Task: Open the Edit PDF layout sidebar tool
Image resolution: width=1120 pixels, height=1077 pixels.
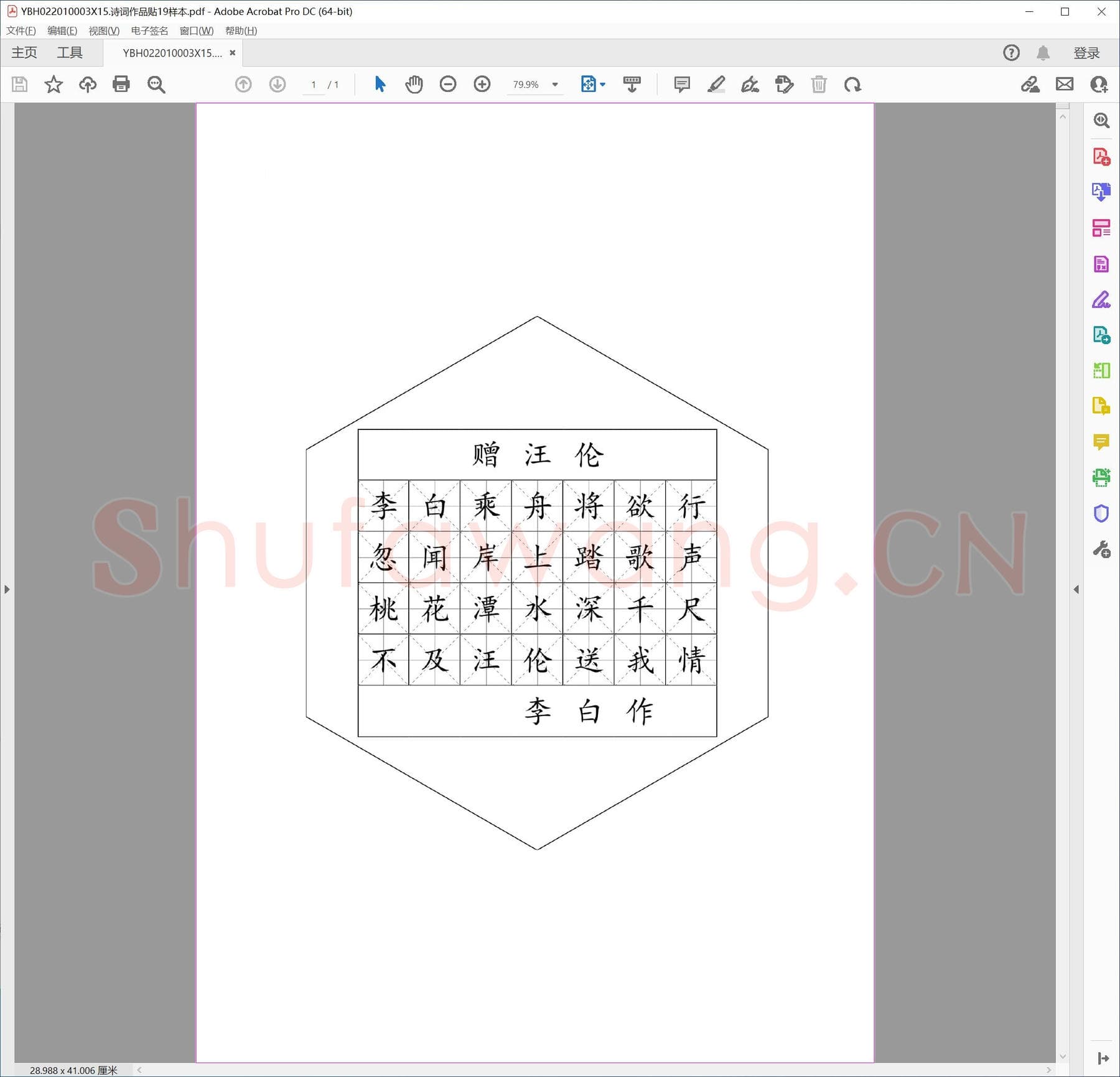Action: tap(1101, 228)
